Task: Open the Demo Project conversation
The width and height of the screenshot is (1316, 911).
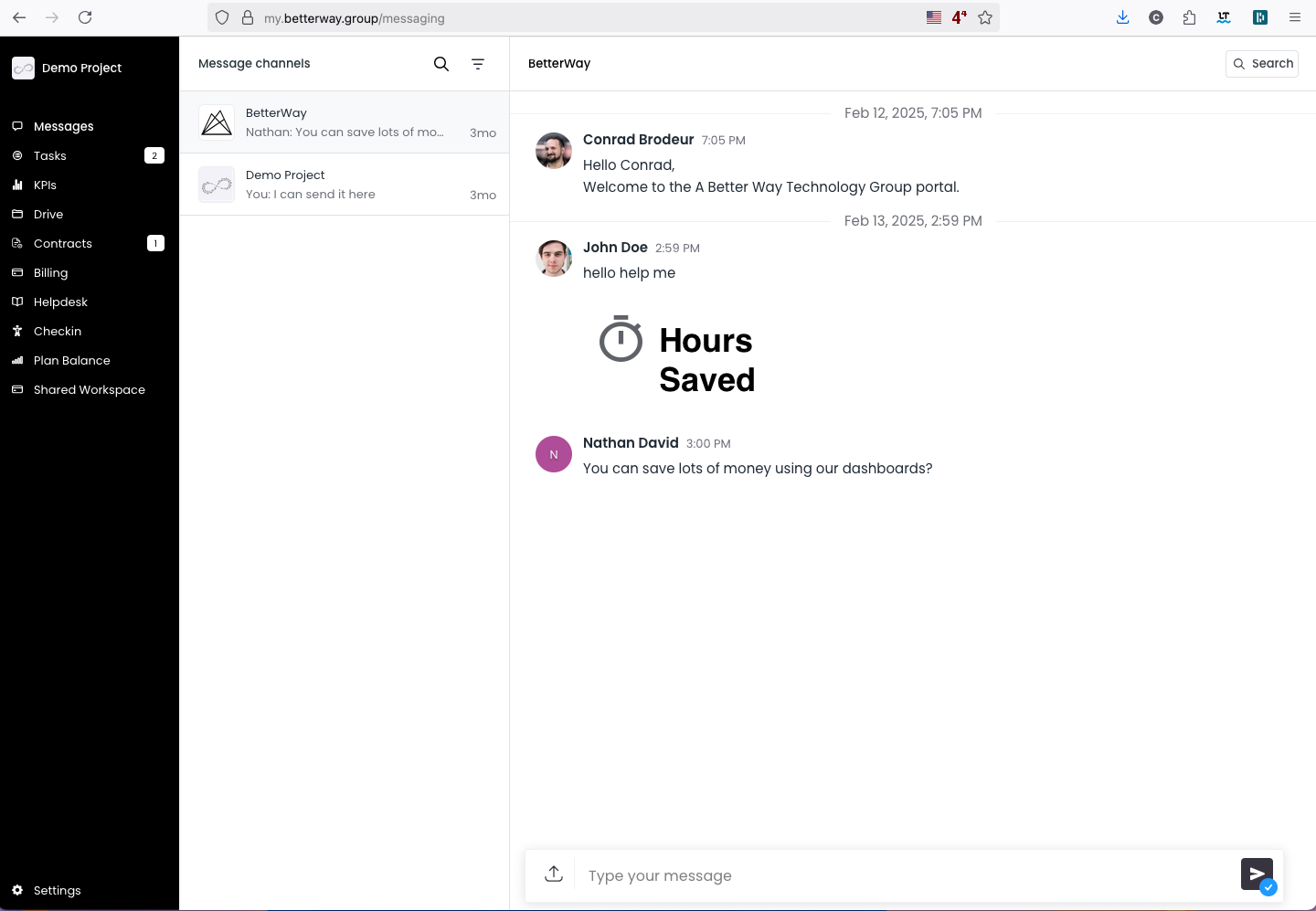Action: pos(345,184)
